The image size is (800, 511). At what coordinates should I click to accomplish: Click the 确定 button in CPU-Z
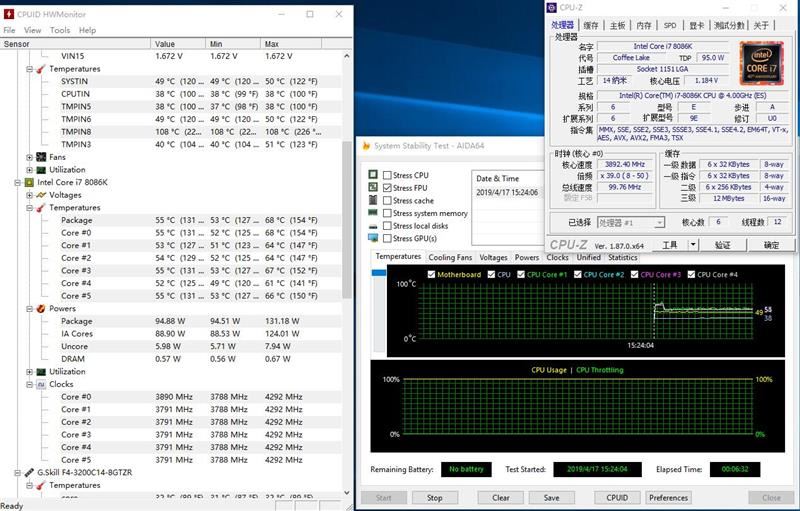771,245
